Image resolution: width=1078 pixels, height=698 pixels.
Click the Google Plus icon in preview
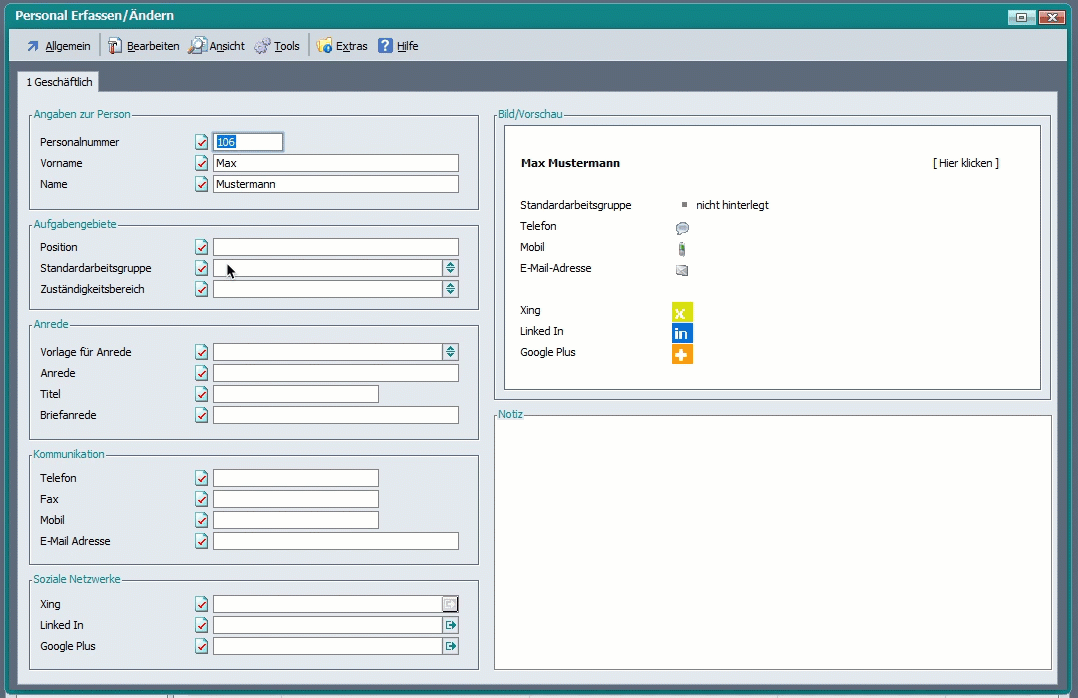coord(682,354)
